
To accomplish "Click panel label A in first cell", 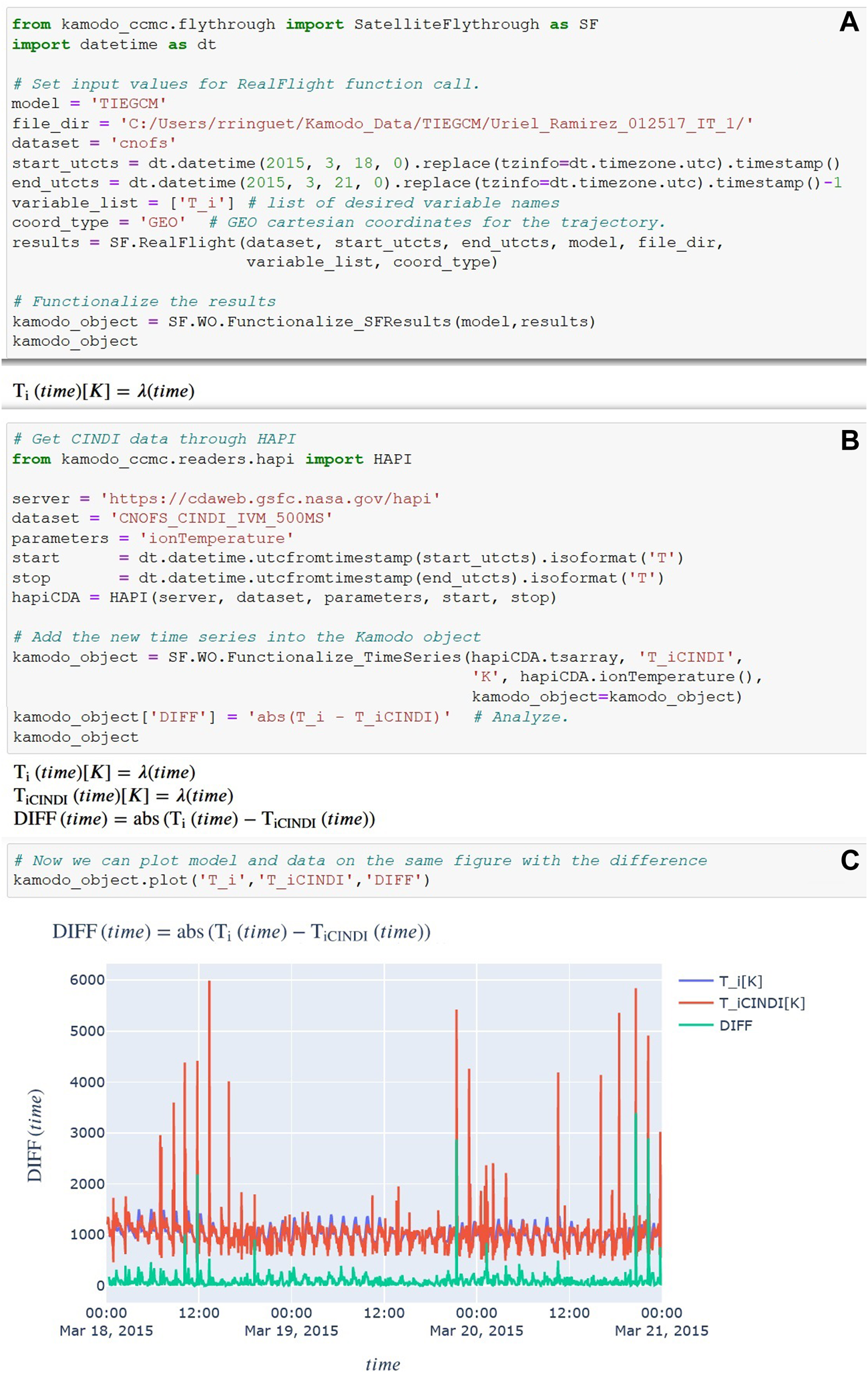I will click(x=848, y=23).
